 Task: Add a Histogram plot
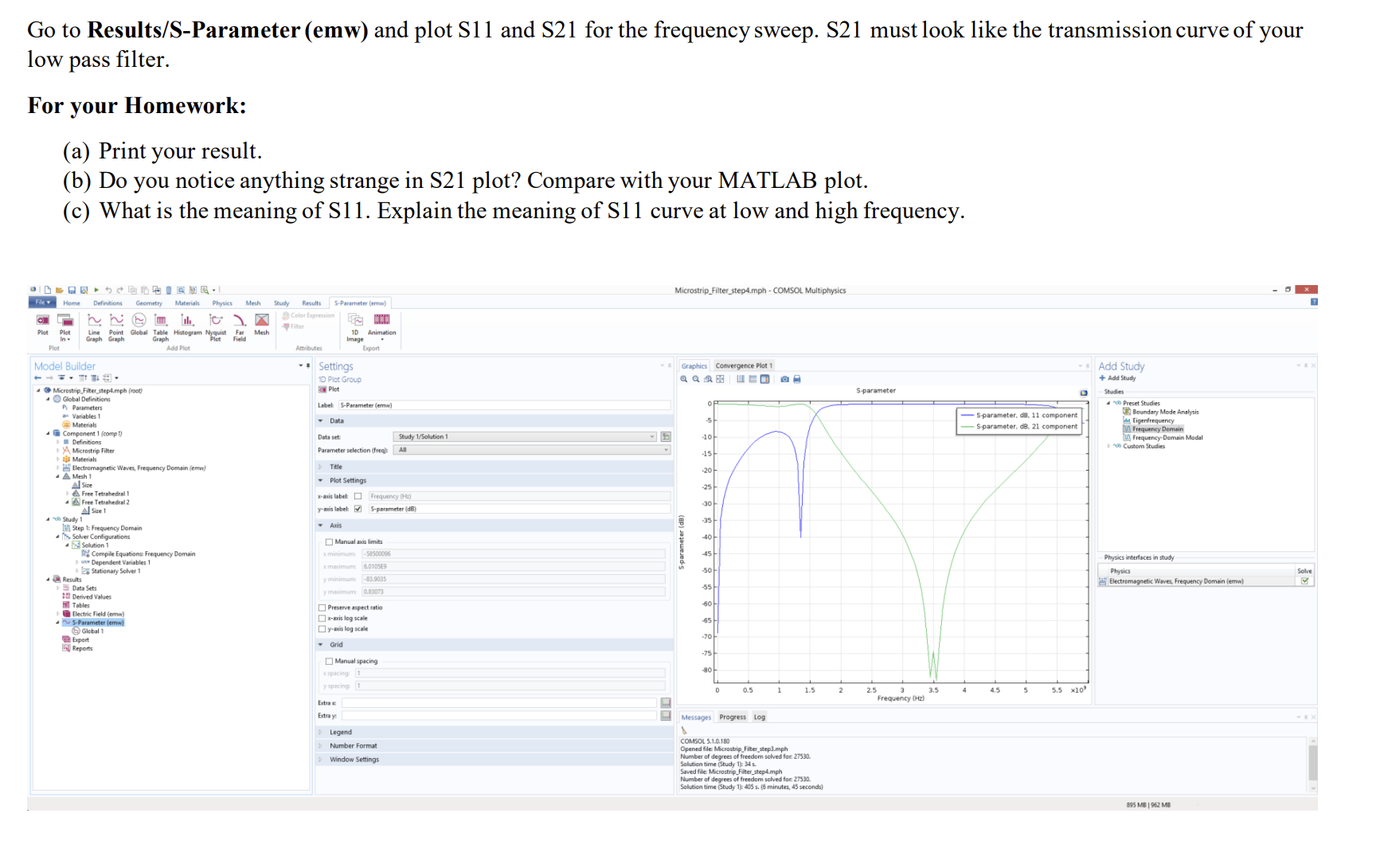point(188,326)
